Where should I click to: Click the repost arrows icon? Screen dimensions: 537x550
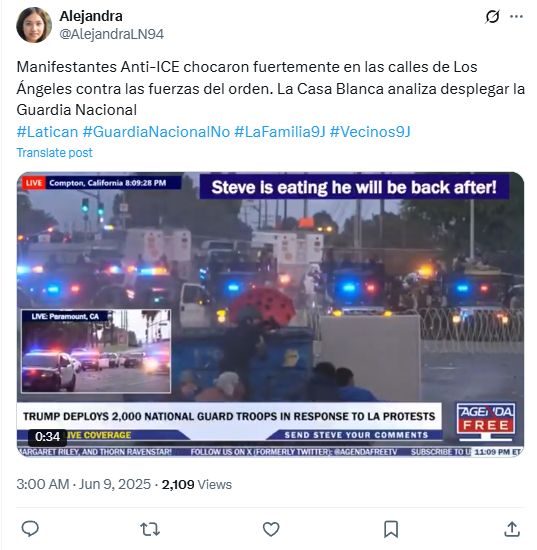coord(150,529)
